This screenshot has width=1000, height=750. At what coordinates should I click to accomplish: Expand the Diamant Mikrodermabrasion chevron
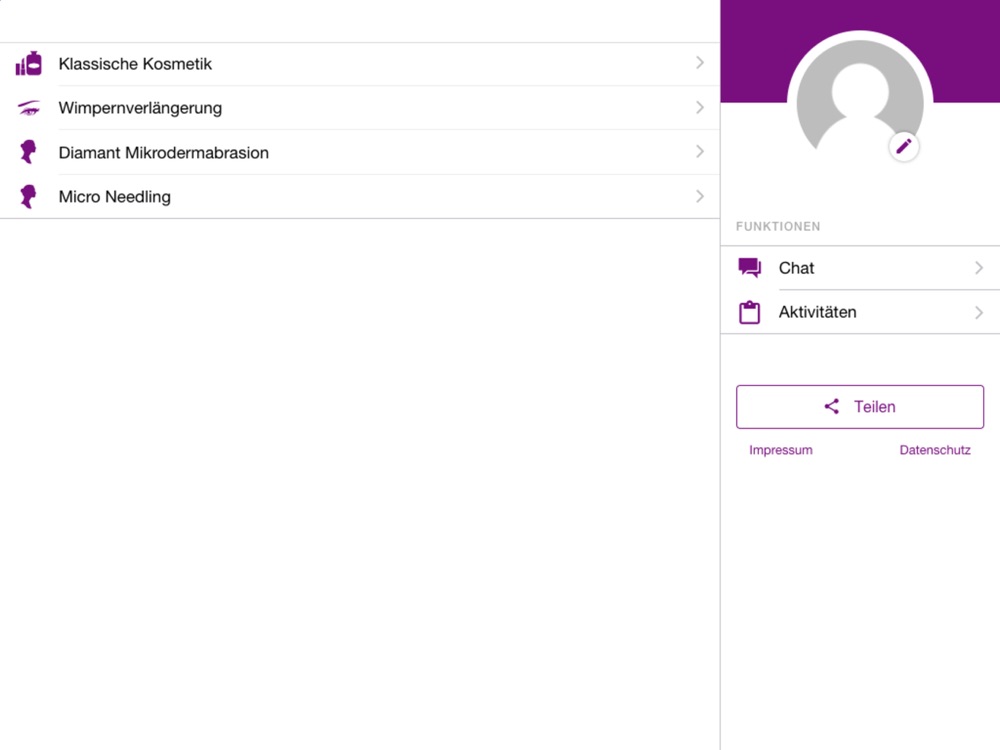(700, 151)
